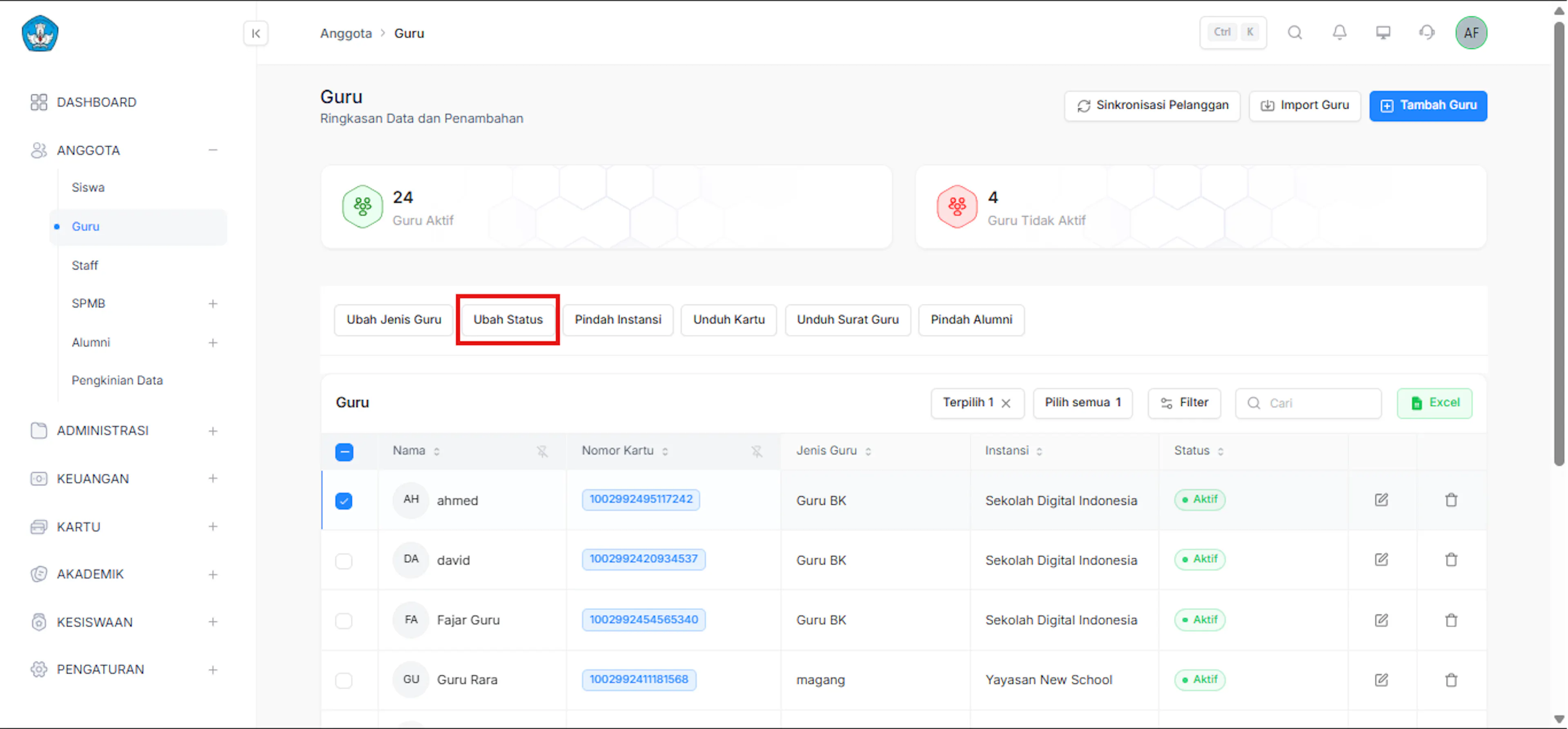Check the Fajar Guru row checkbox
The height and width of the screenshot is (729, 1568).
[344, 621]
